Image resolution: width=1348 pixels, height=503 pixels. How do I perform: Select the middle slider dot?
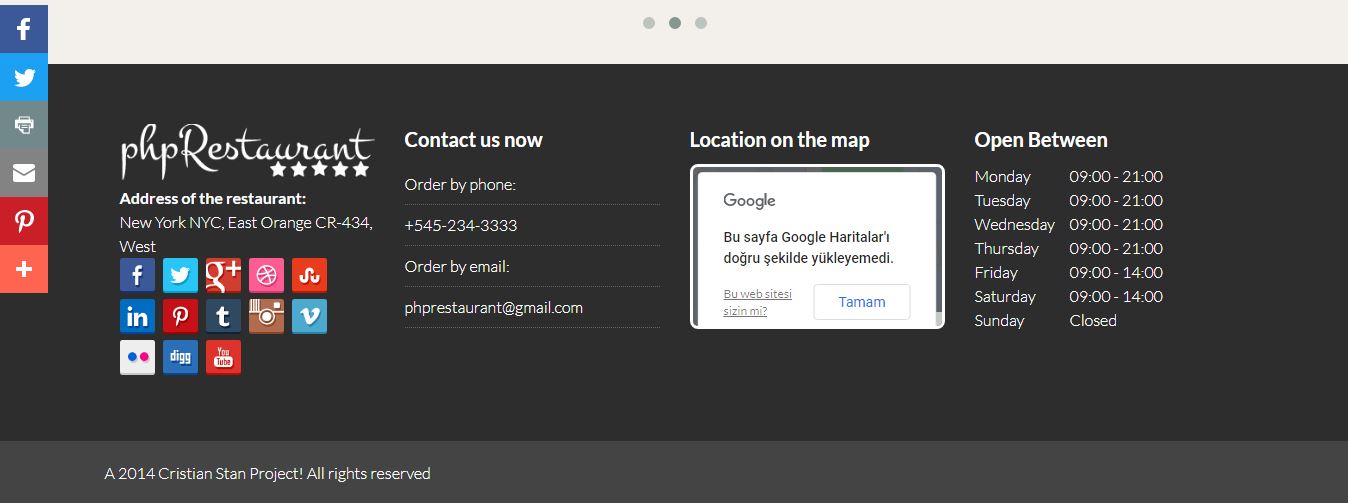tap(675, 23)
